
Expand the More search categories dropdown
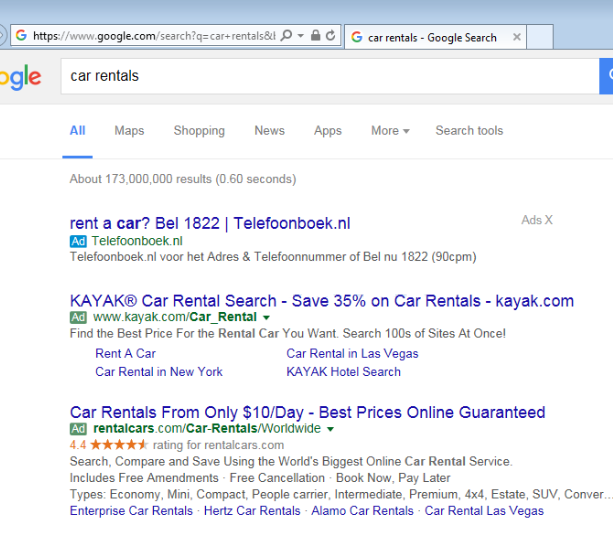[x=390, y=131]
